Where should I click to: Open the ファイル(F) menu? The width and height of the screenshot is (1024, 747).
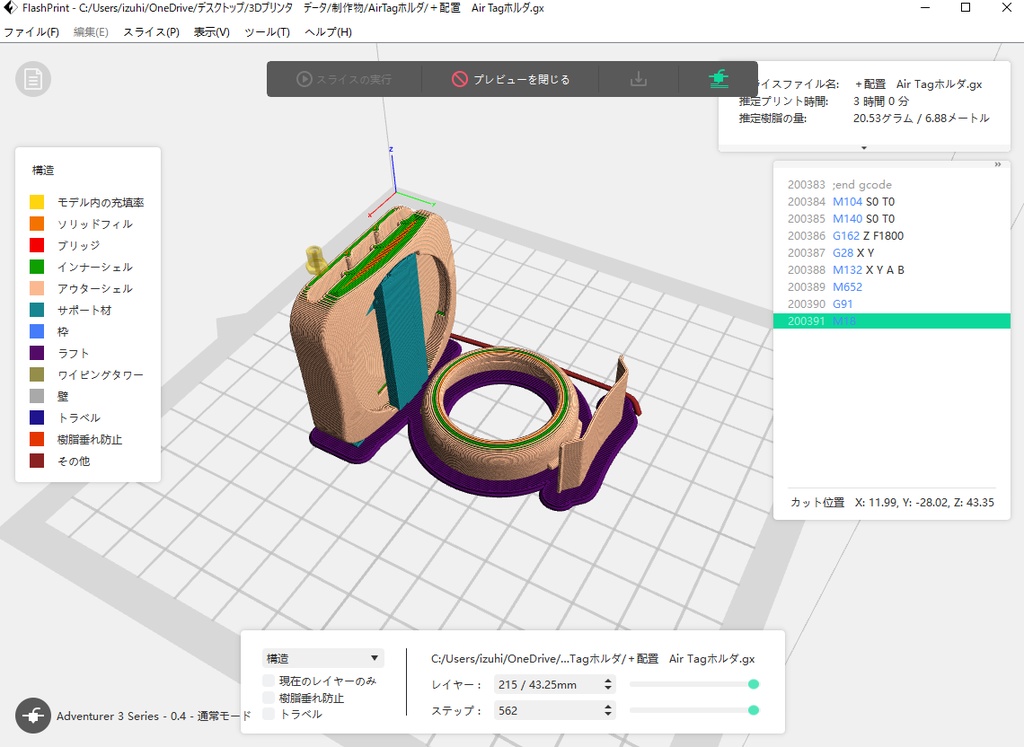point(31,32)
